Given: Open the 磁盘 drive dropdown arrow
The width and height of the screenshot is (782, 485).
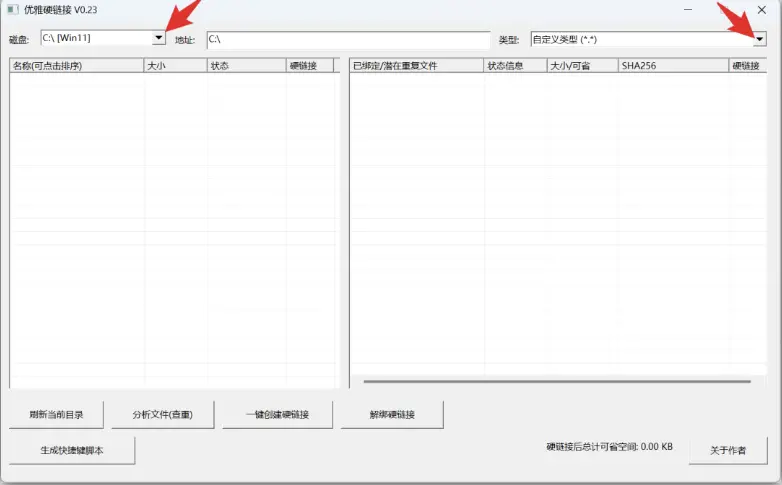Looking at the screenshot, I should tap(159, 38).
